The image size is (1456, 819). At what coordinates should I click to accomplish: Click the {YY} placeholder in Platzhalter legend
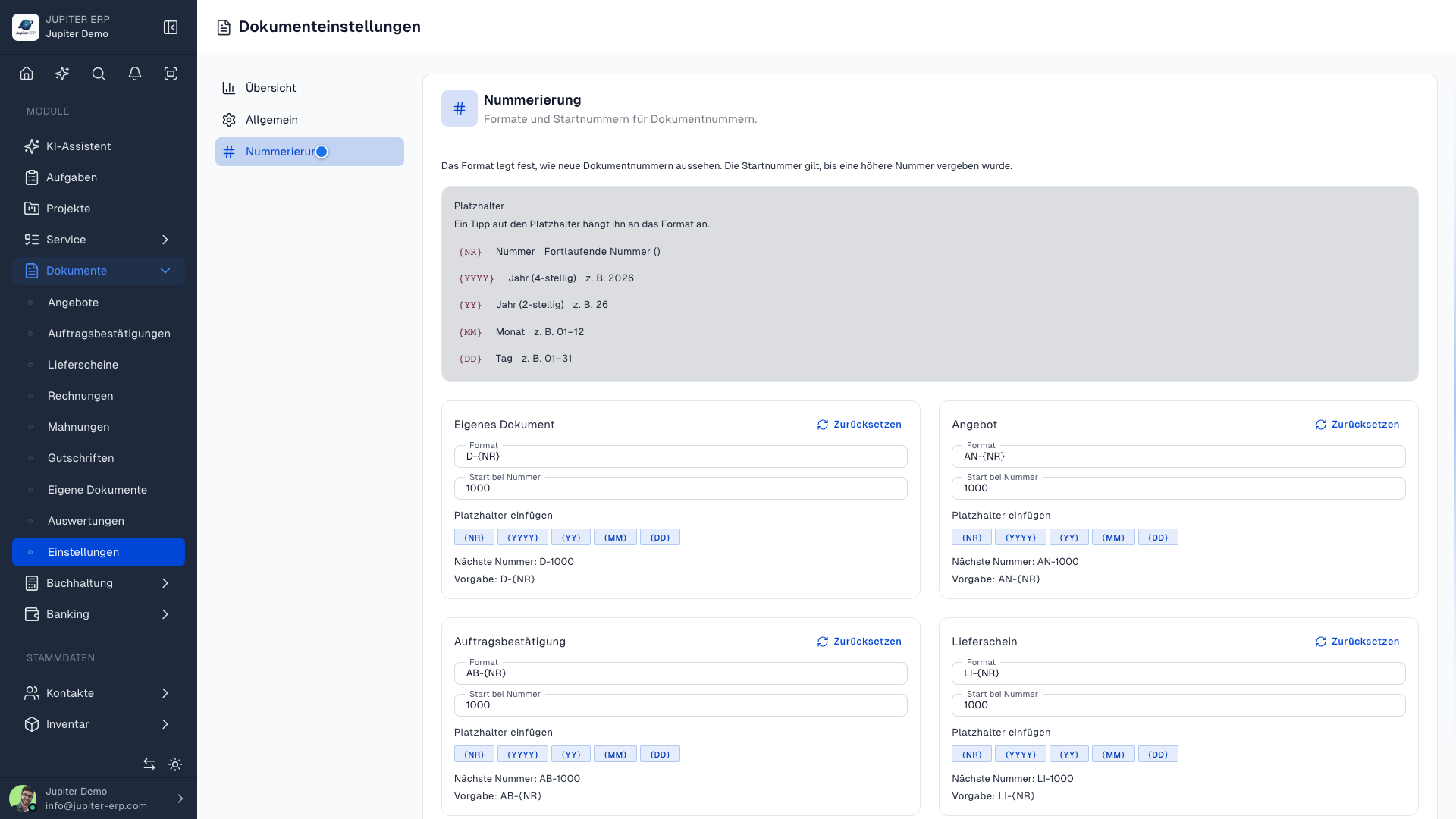pos(470,305)
